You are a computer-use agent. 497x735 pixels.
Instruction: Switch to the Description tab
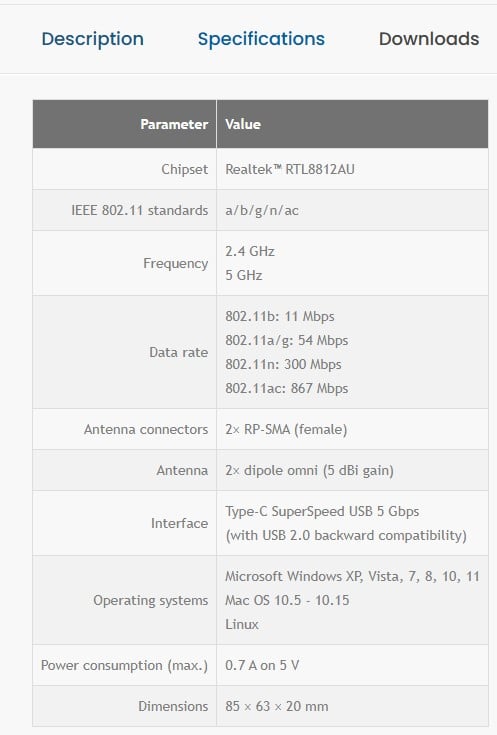[92, 39]
